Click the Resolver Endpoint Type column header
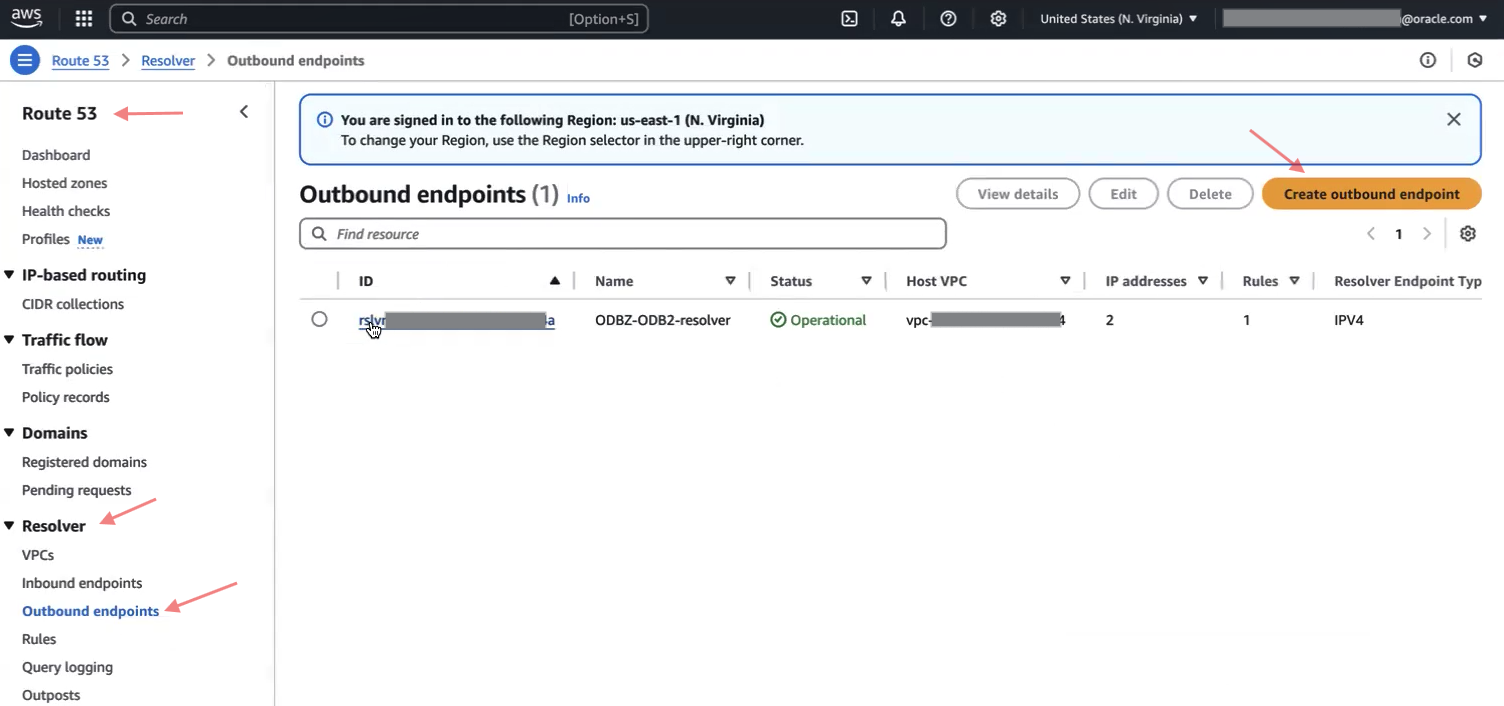 pos(1408,281)
